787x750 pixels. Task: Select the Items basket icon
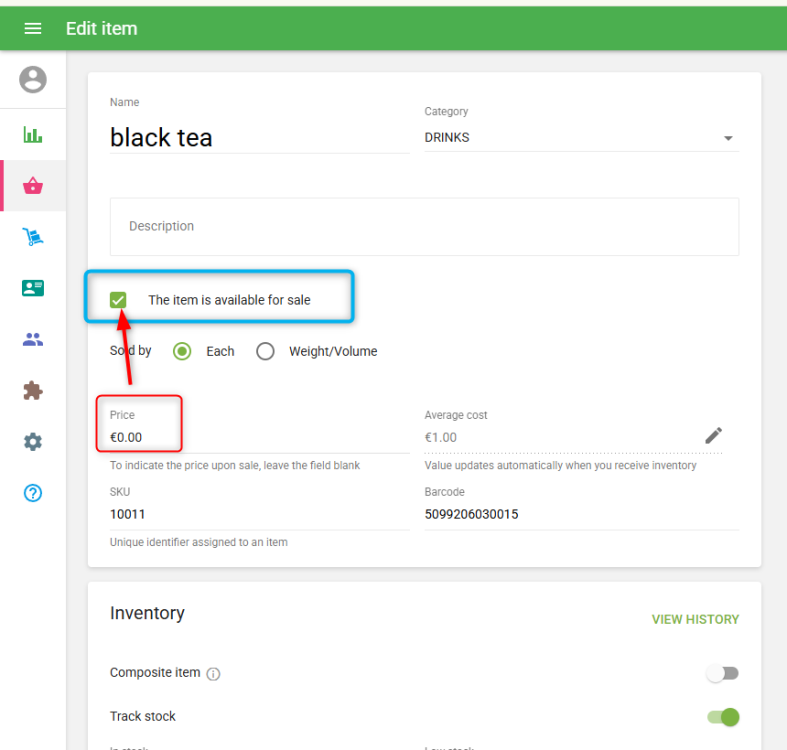(33, 186)
